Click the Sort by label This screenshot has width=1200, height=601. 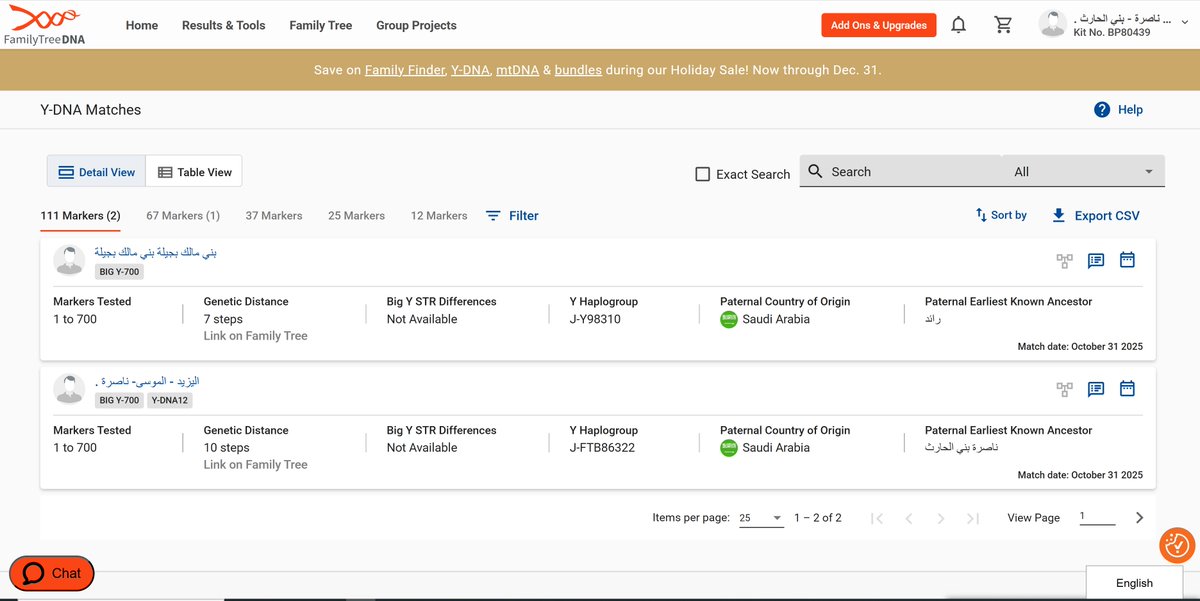[x=1009, y=215]
